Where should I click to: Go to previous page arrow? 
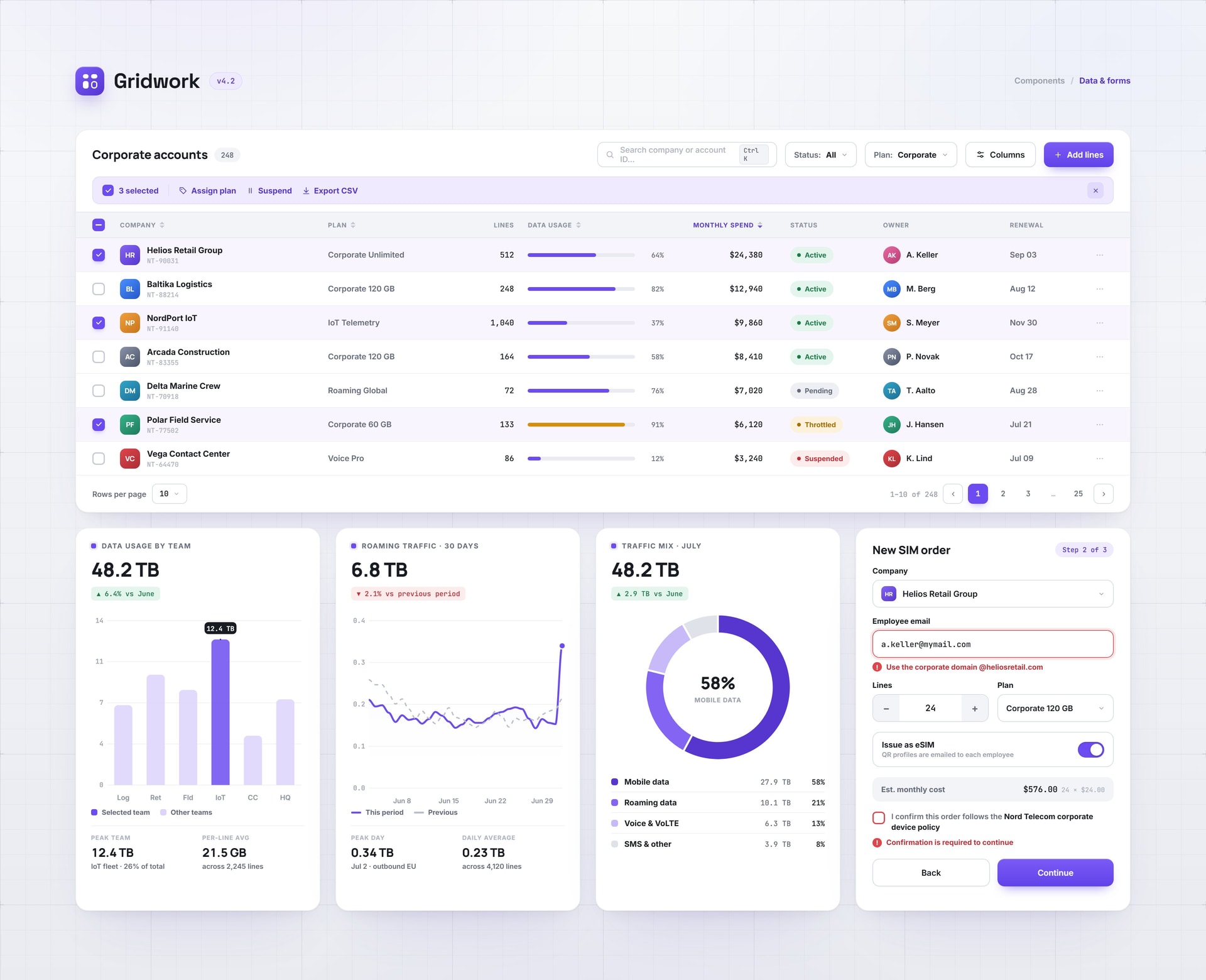pyautogui.click(x=953, y=494)
